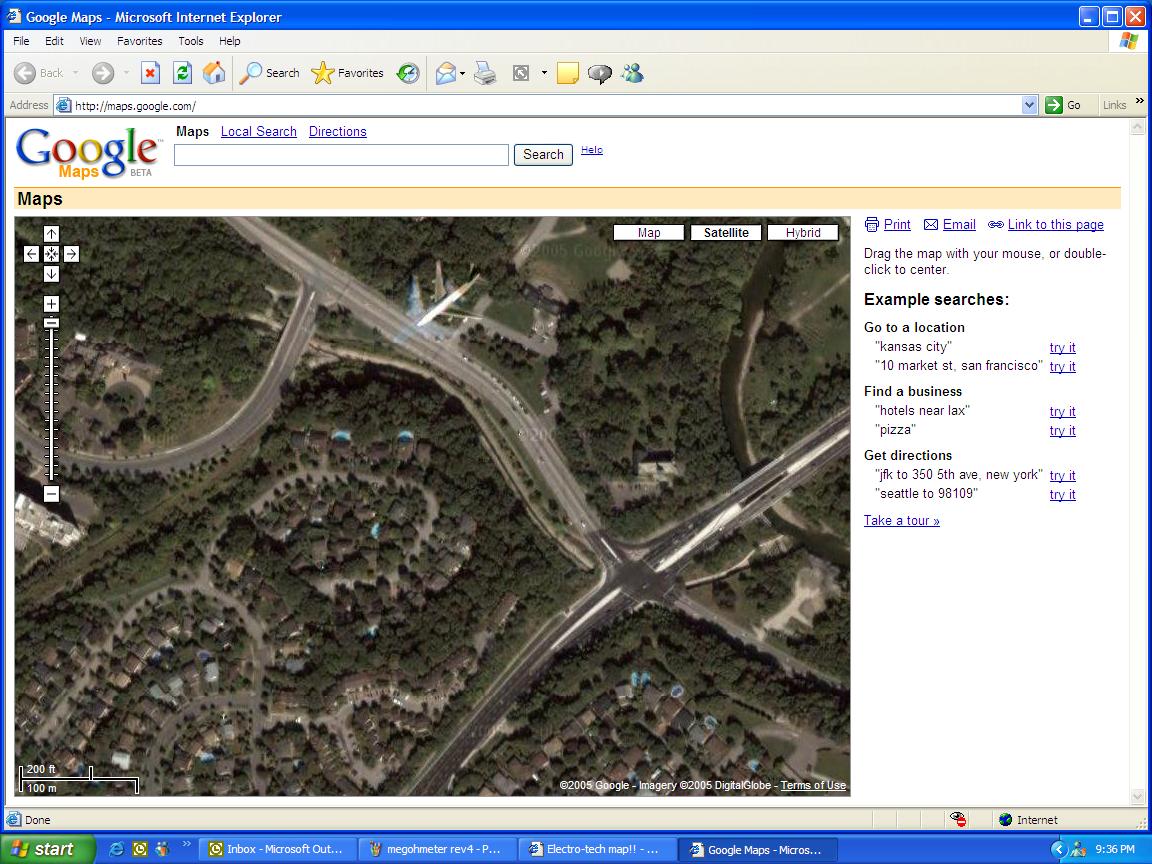Refresh the page using toolbar icon
The image size is (1152, 864).
(182, 73)
